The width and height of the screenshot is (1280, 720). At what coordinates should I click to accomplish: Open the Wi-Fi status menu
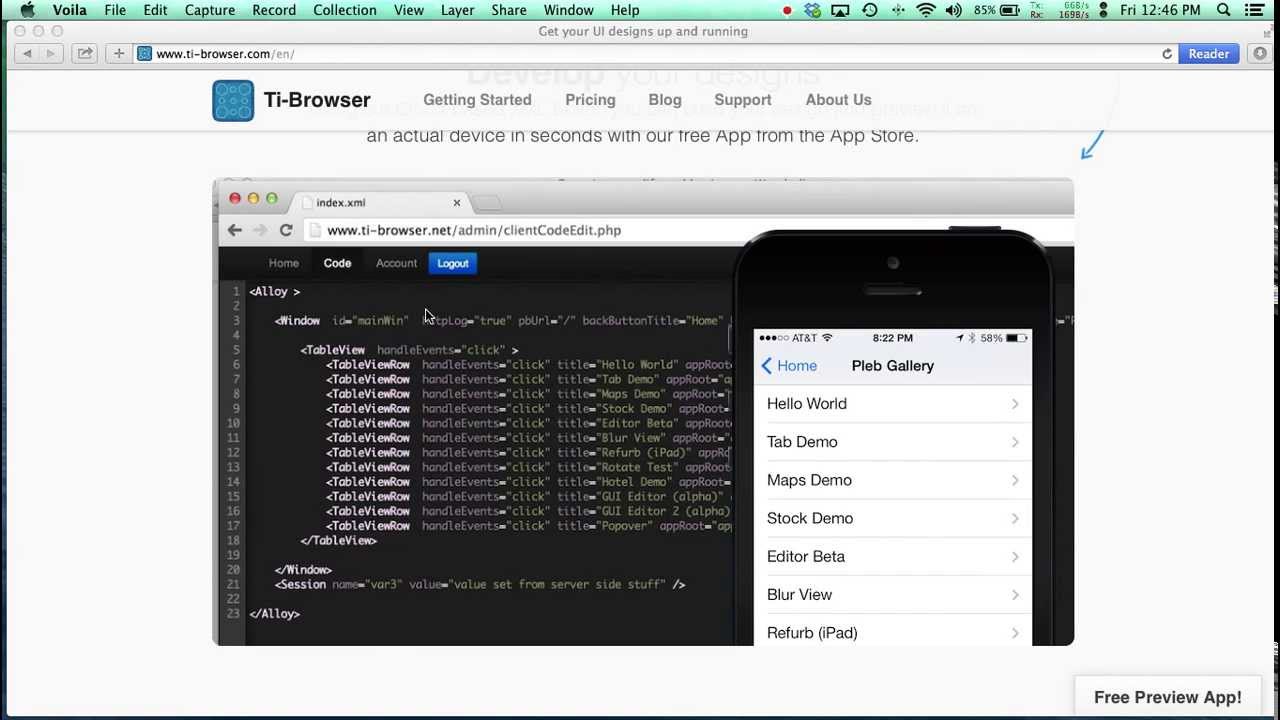coord(926,10)
